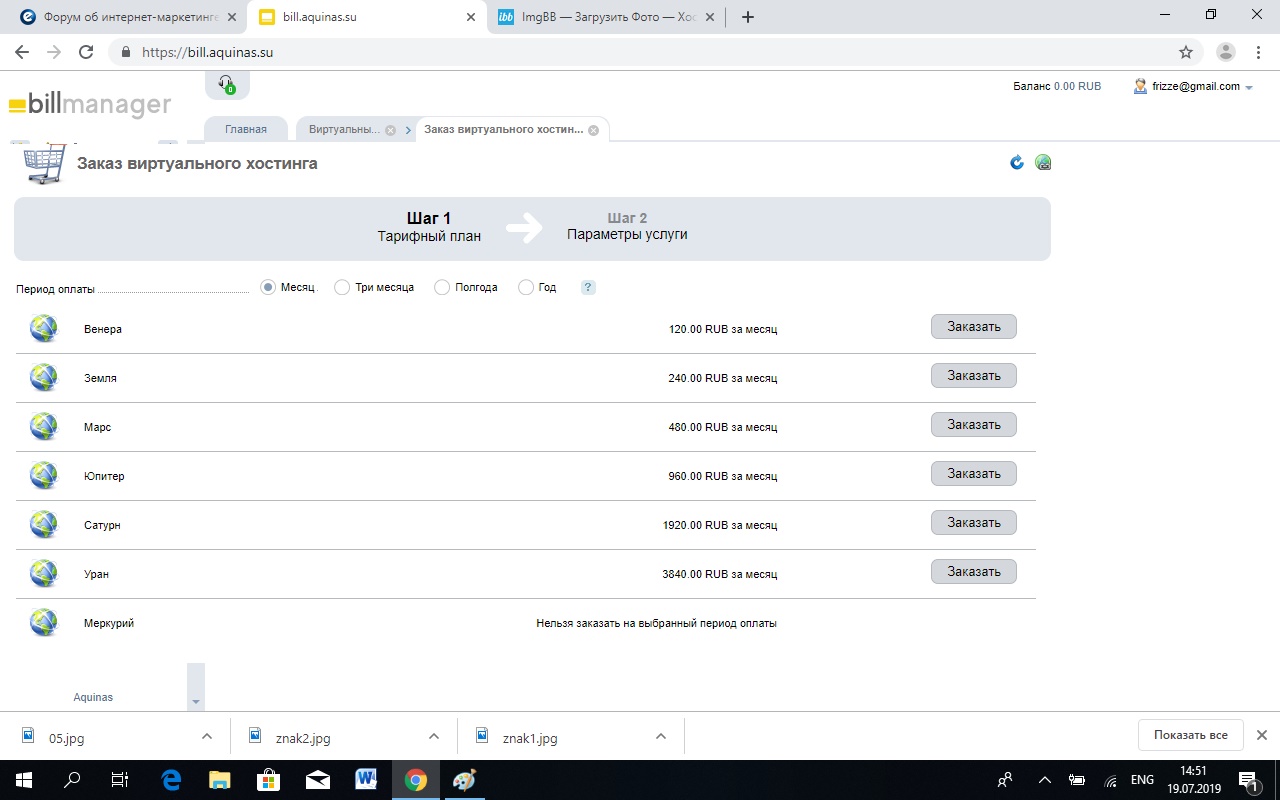The image size is (1280, 800).
Task: Switch to the Виртуальны... tab
Action: (x=344, y=130)
